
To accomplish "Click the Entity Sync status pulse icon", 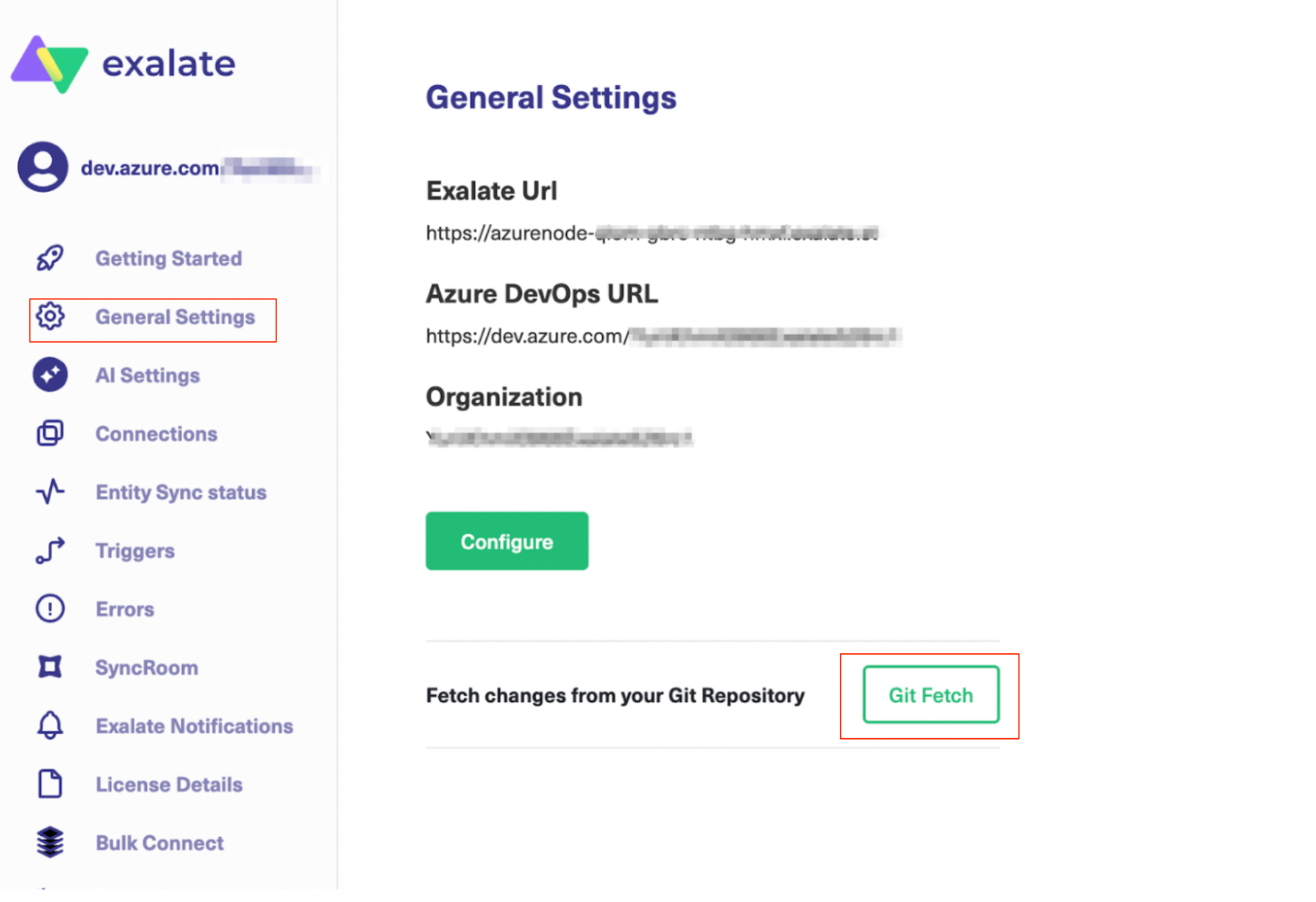I will (x=50, y=492).
